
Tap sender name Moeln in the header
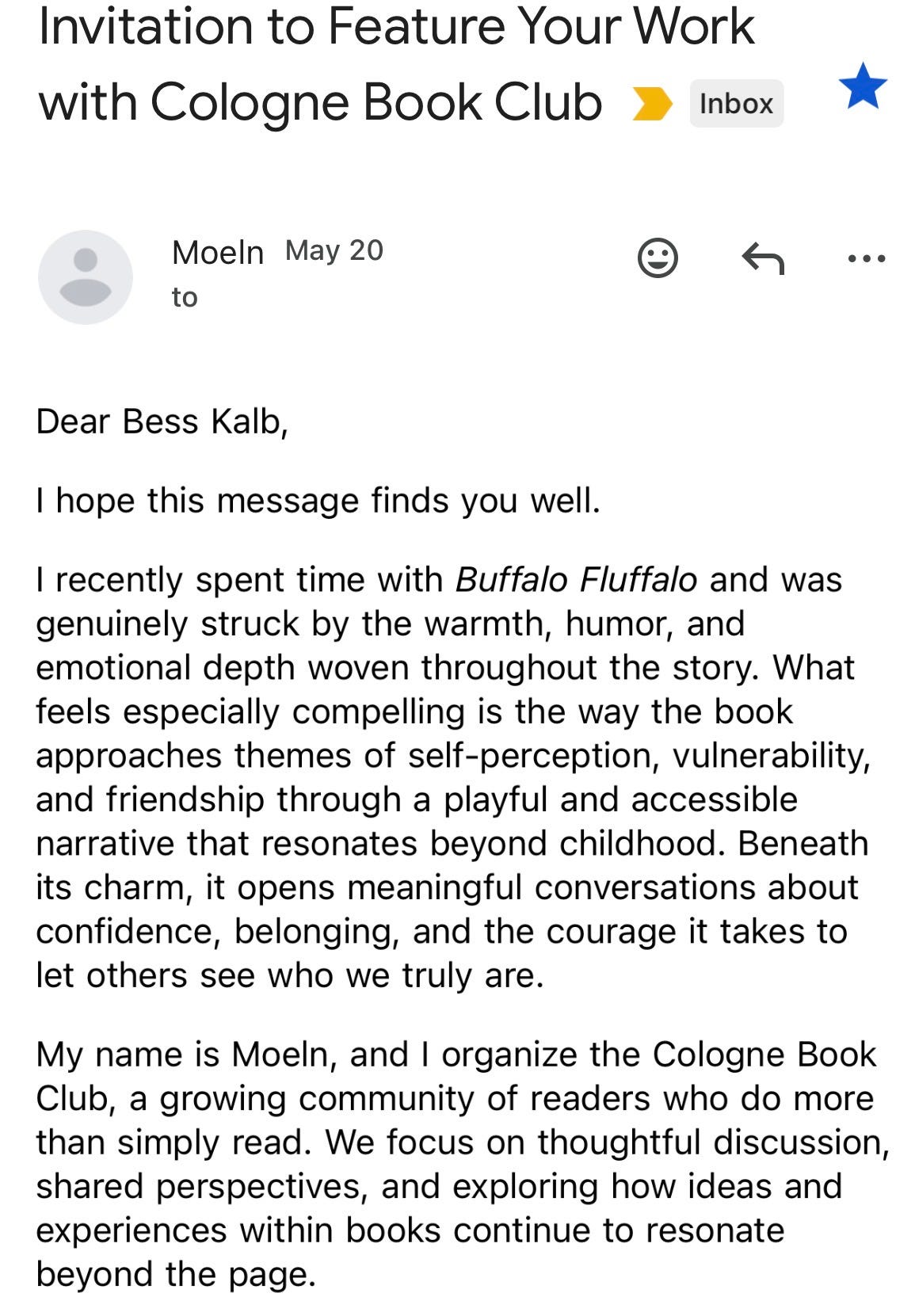[x=217, y=253]
